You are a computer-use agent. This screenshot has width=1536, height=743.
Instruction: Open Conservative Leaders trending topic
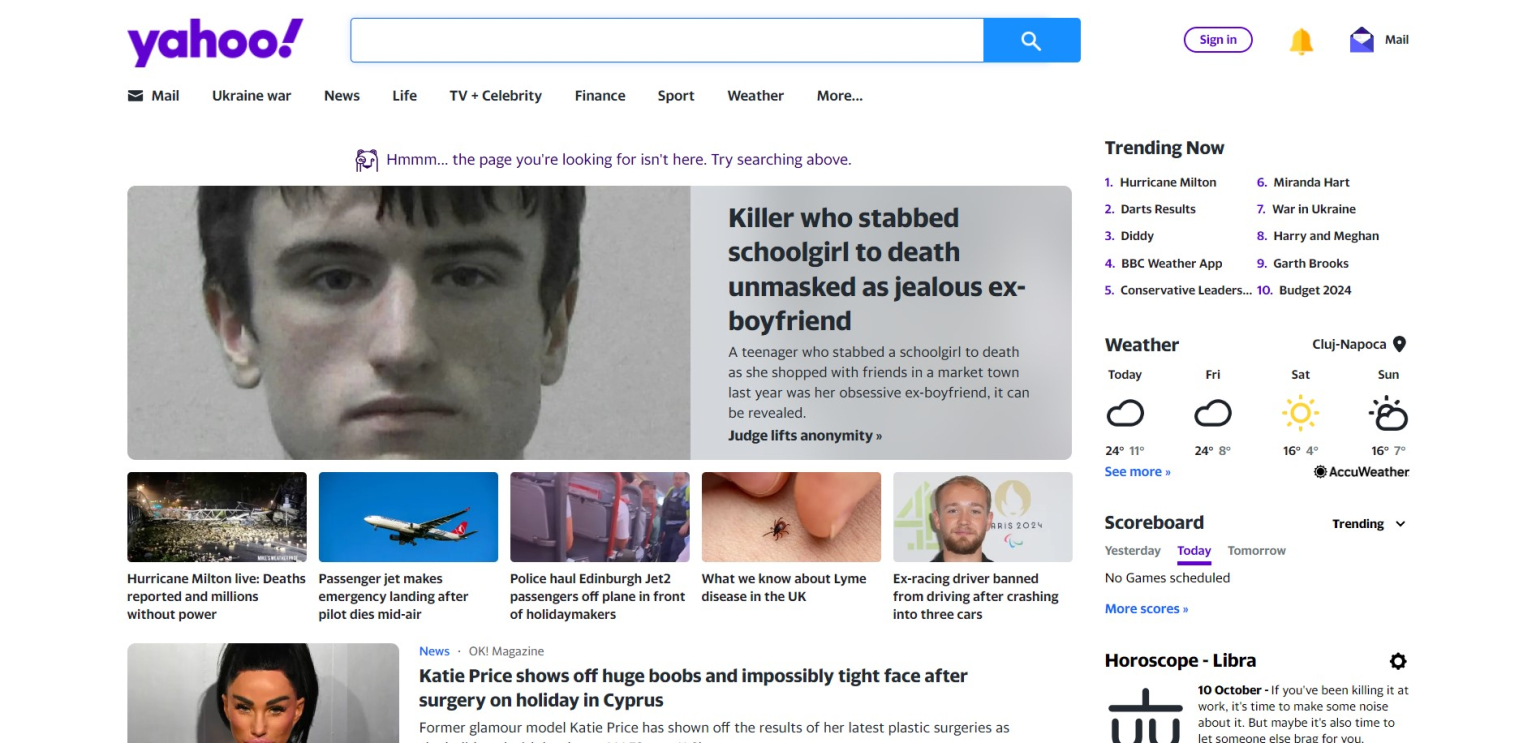pos(1186,290)
